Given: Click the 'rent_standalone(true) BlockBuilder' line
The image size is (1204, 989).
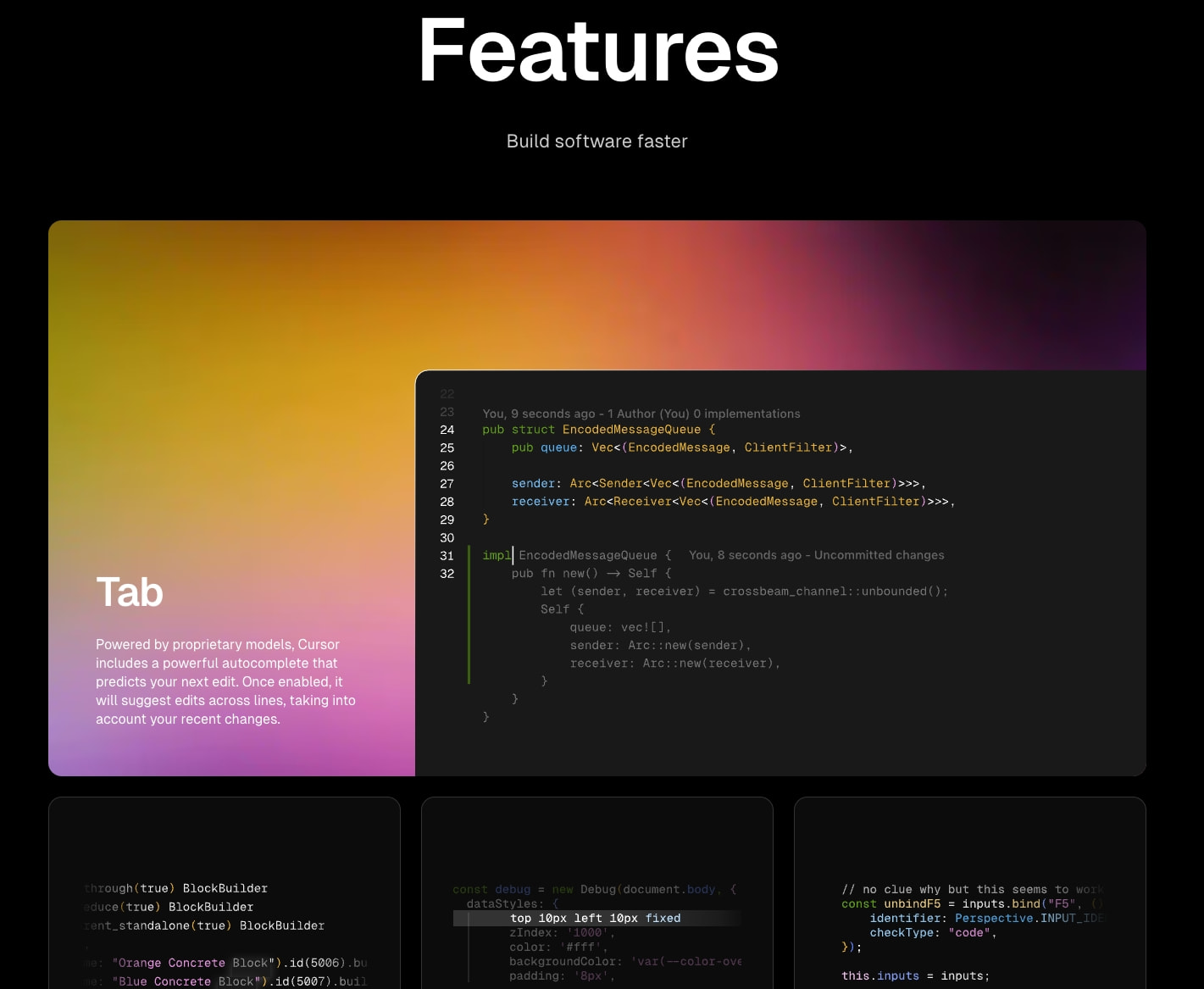Looking at the screenshot, I should 204,925.
